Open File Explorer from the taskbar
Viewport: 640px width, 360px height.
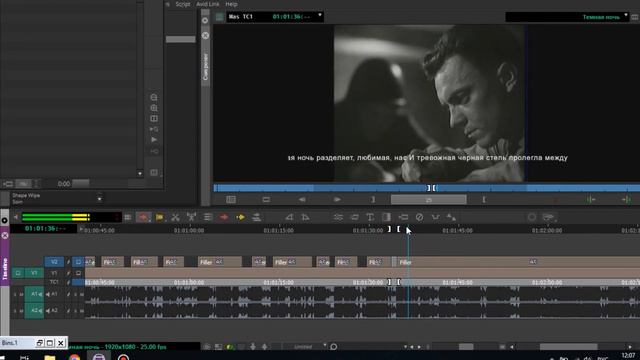coord(50,357)
